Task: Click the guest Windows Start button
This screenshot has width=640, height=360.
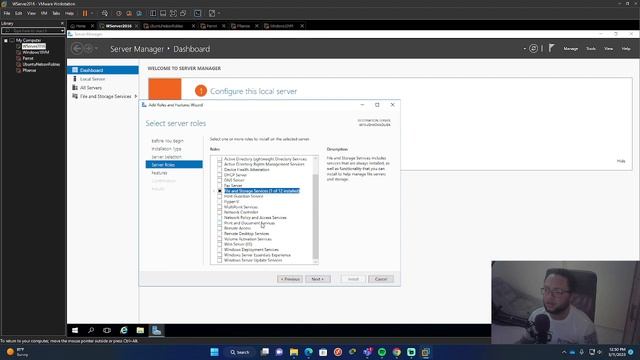Action: [75, 330]
